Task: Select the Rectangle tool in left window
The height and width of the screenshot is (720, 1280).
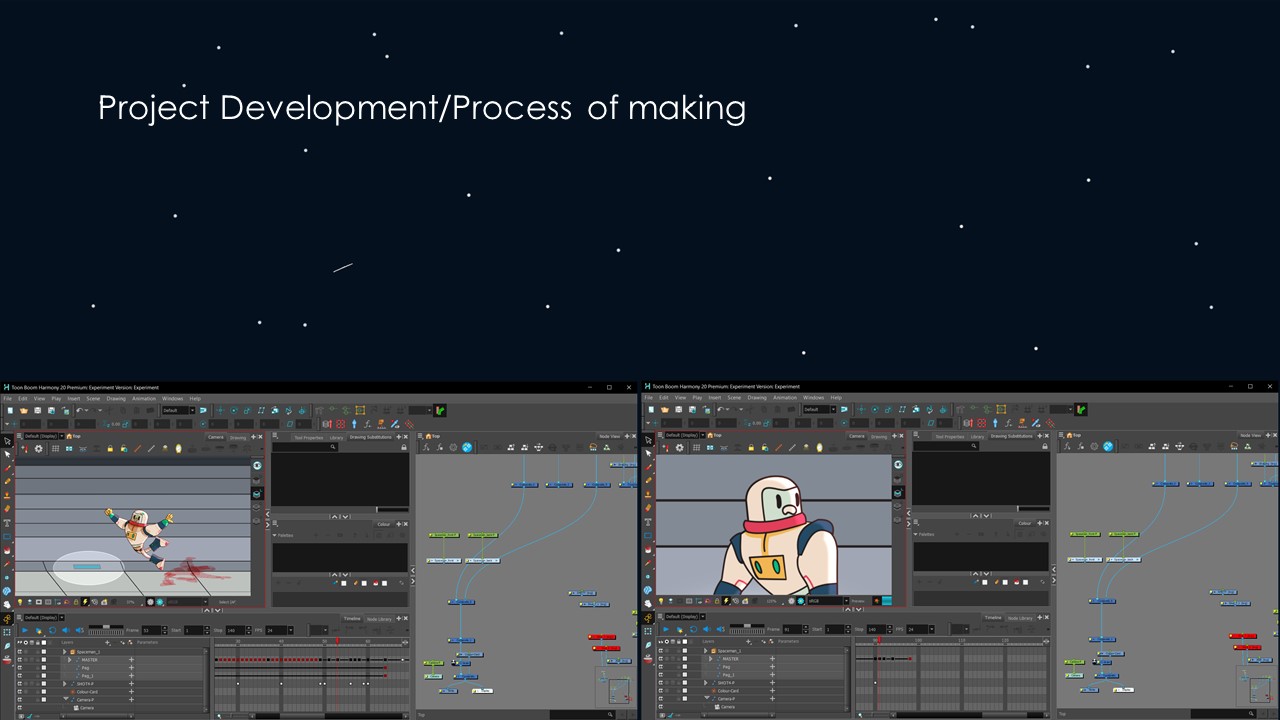Action: pyautogui.click(x=7, y=536)
